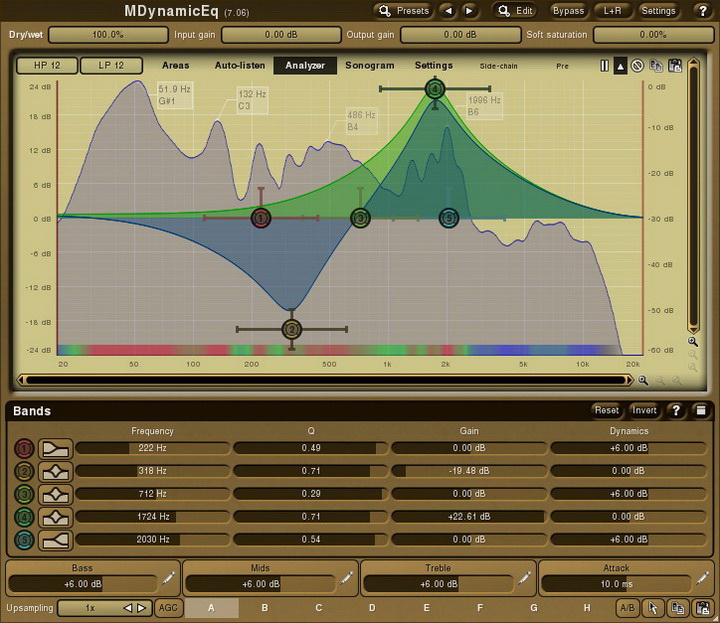Click the Edit button
The width and height of the screenshot is (720, 623).
[516, 11]
